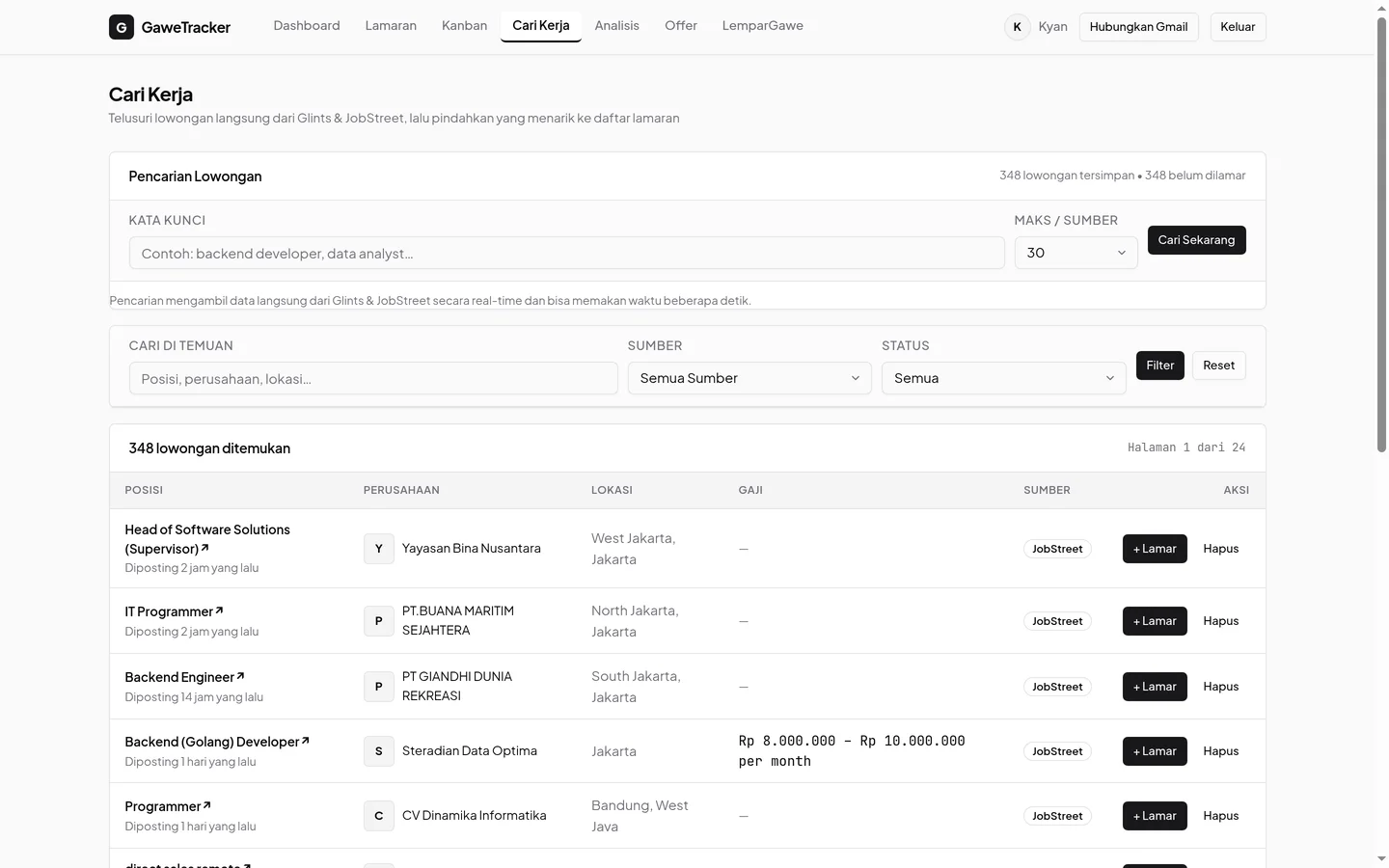The height and width of the screenshot is (868, 1389).
Task: Expand the Status dropdown showing Semua
Action: point(1003,378)
